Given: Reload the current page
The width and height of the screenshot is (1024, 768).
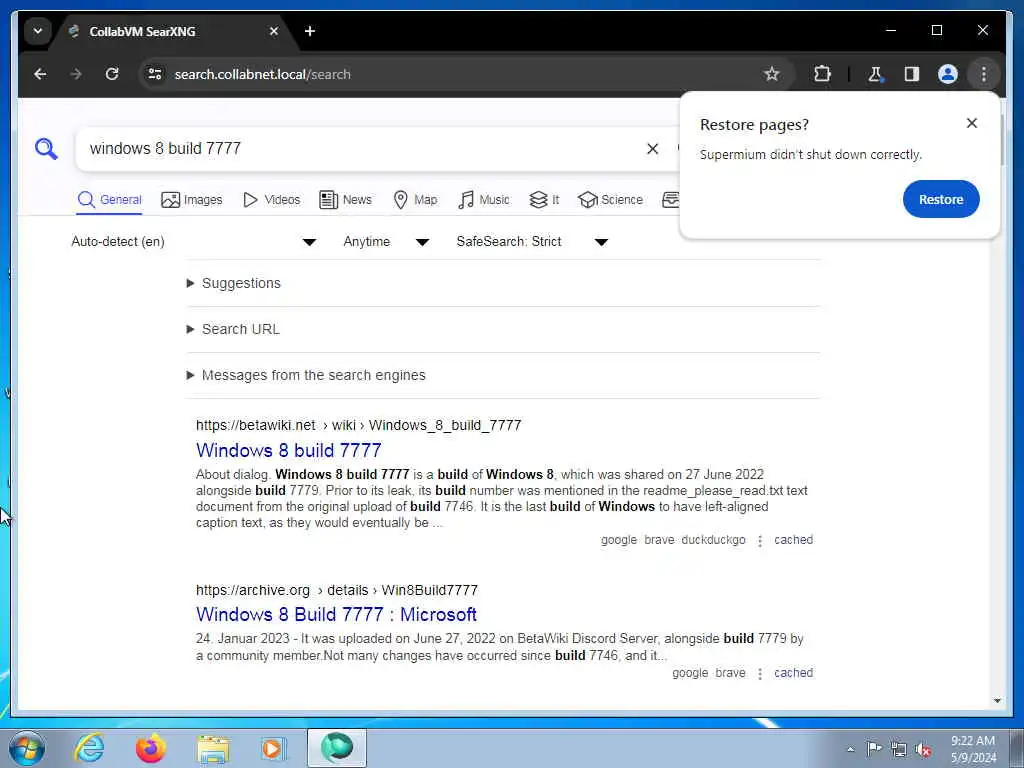Looking at the screenshot, I should point(112,74).
